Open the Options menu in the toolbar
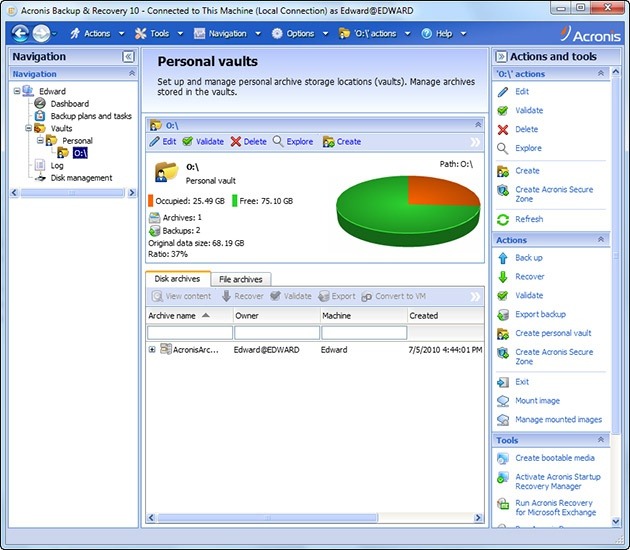 (x=300, y=33)
